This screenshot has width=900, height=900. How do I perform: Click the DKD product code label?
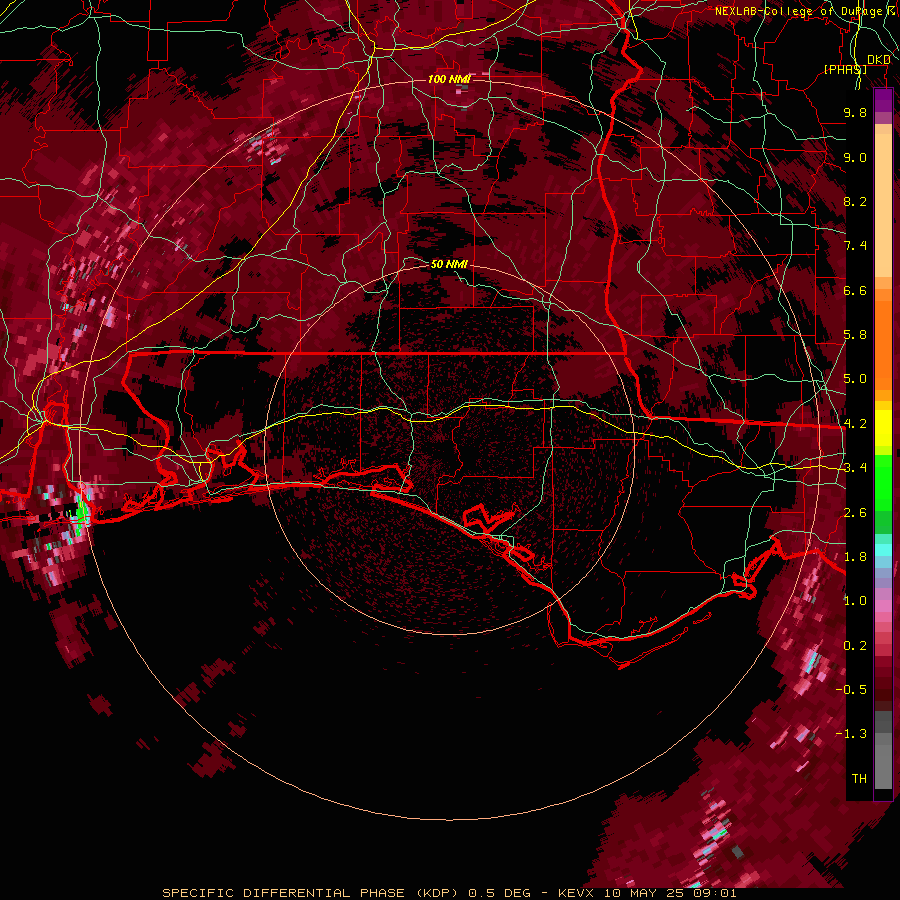879,60
